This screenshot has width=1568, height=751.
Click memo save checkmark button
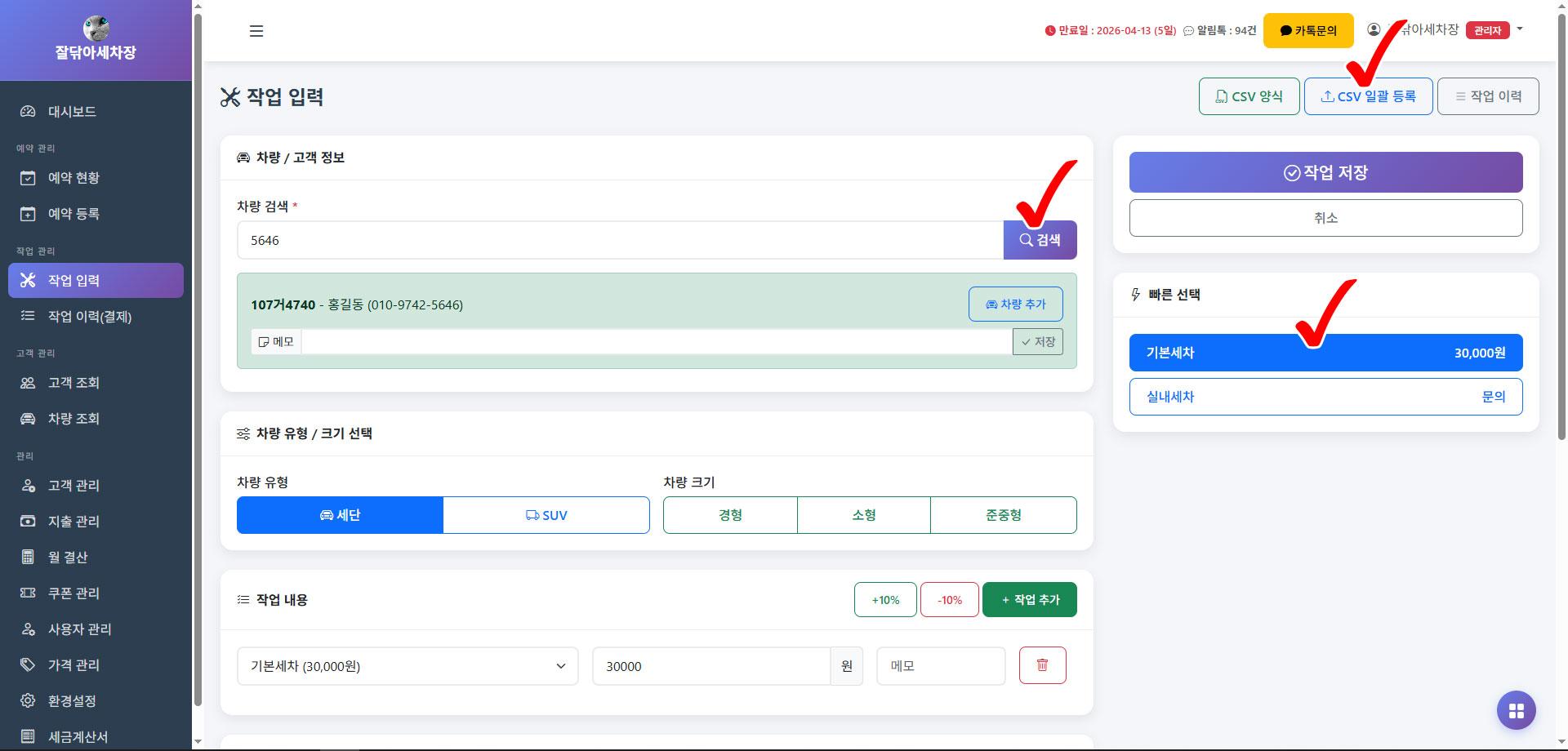[x=1037, y=342]
